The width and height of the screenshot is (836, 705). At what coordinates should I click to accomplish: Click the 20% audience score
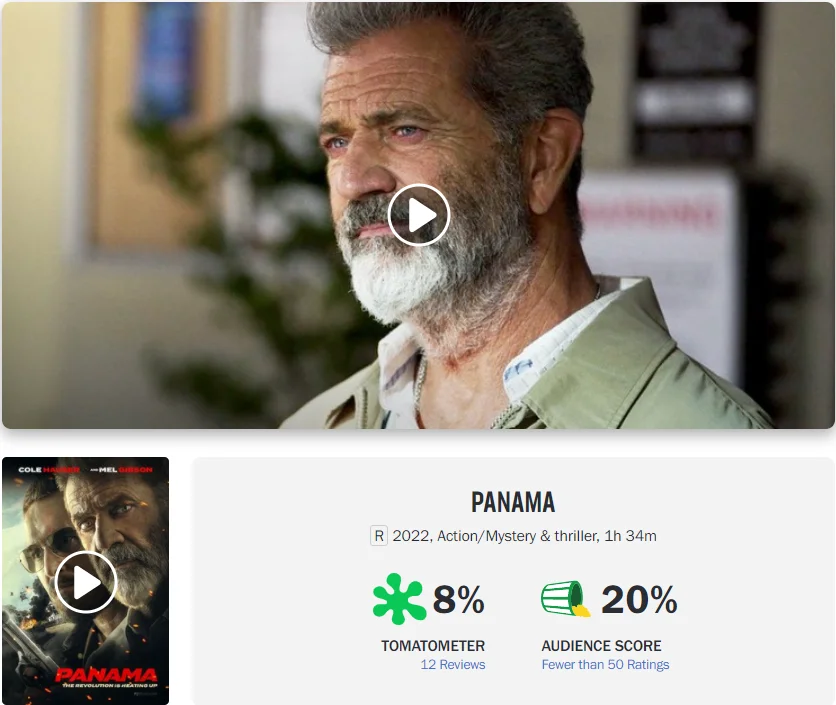point(639,599)
